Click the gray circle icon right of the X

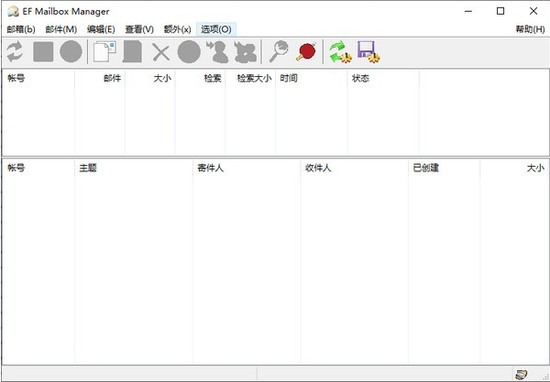pyautogui.click(x=189, y=52)
